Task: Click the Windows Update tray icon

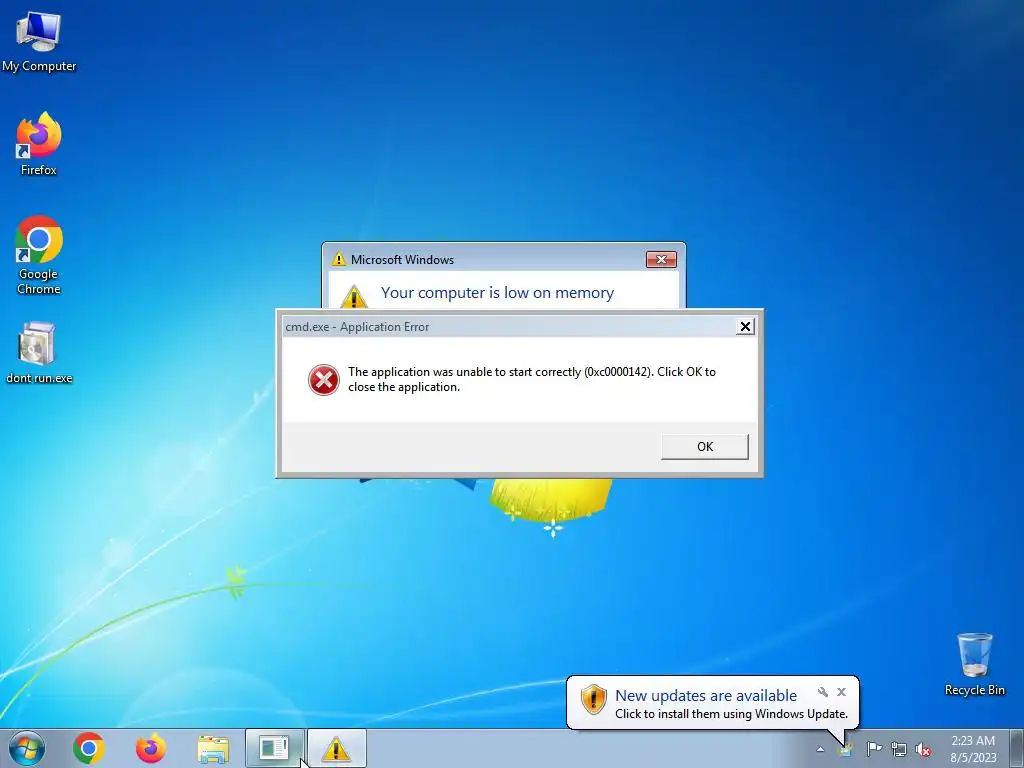Action: coord(846,749)
